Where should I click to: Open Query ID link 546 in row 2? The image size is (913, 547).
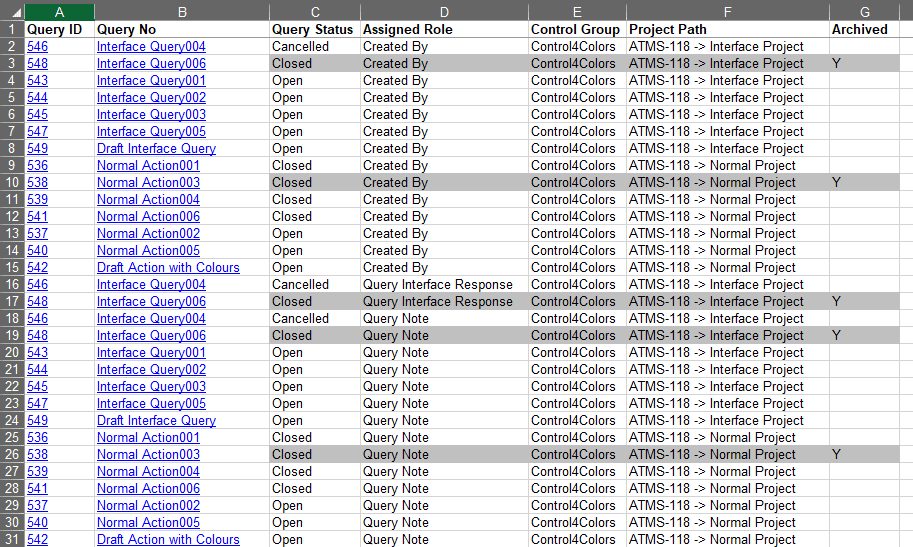point(37,47)
